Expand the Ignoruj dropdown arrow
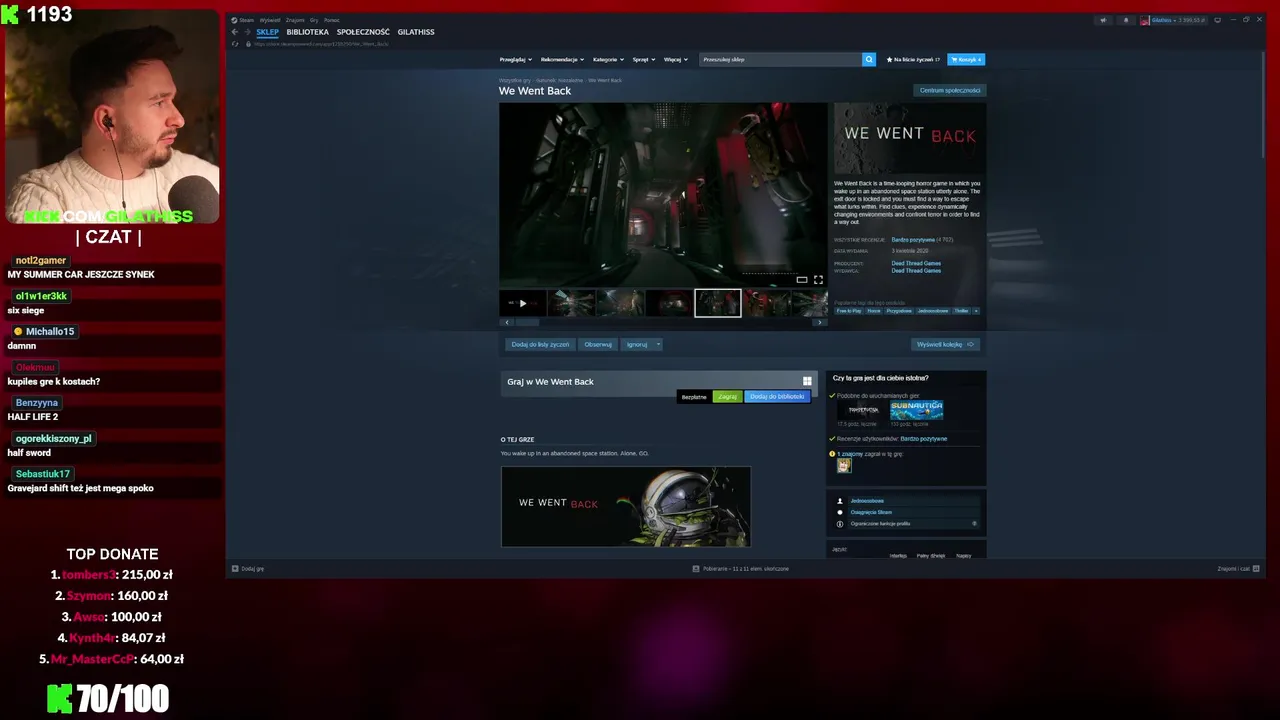This screenshot has width=1280, height=720. point(658,344)
